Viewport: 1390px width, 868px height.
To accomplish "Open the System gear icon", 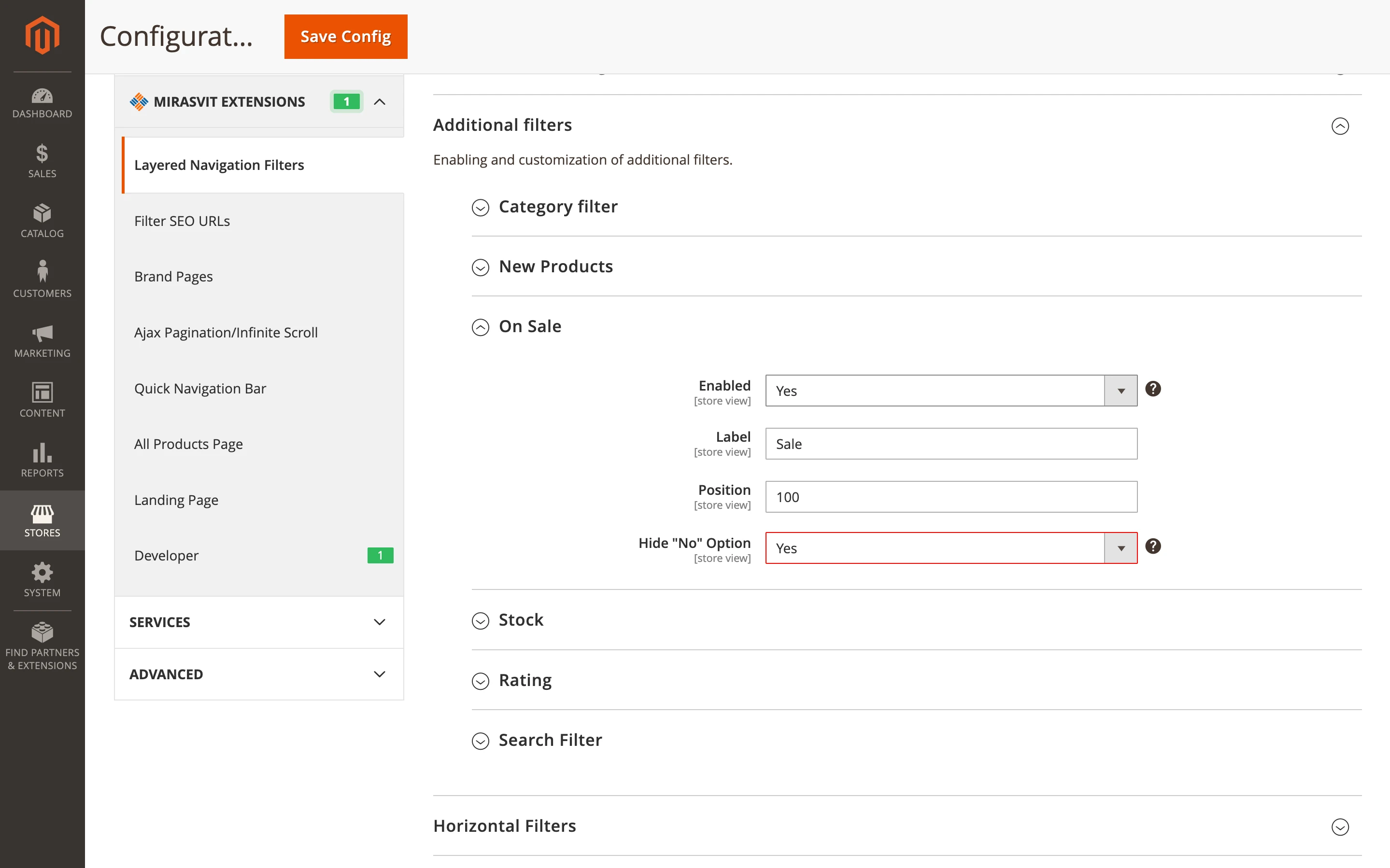I will [x=42, y=573].
